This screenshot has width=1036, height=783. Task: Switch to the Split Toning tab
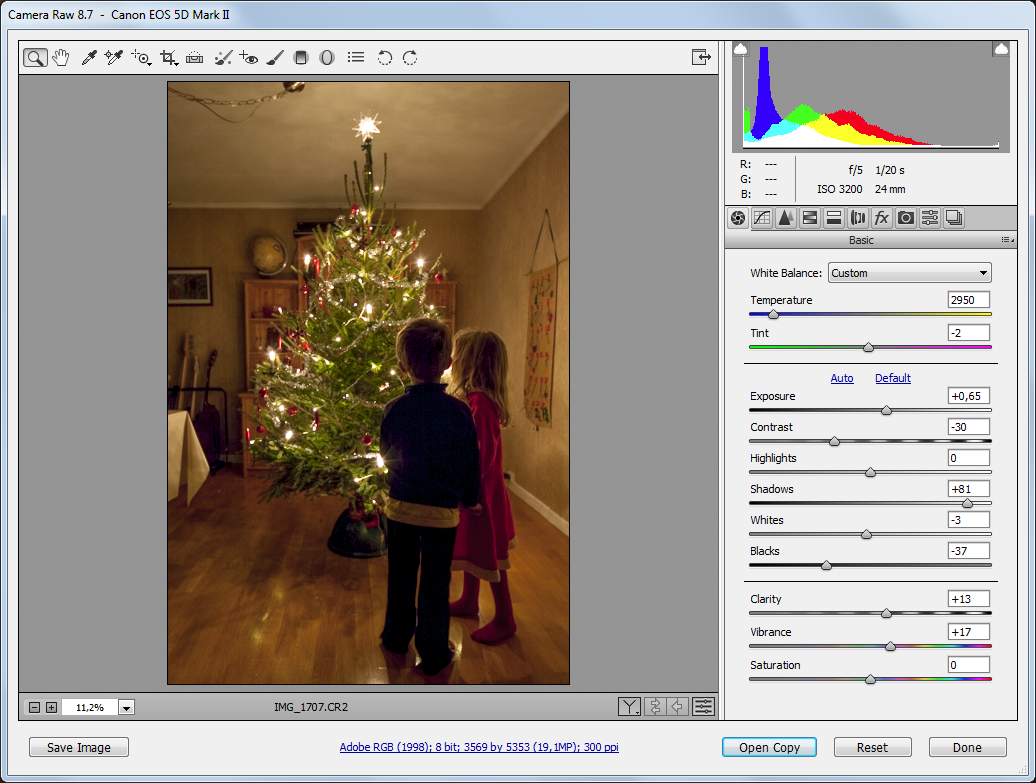click(834, 218)
